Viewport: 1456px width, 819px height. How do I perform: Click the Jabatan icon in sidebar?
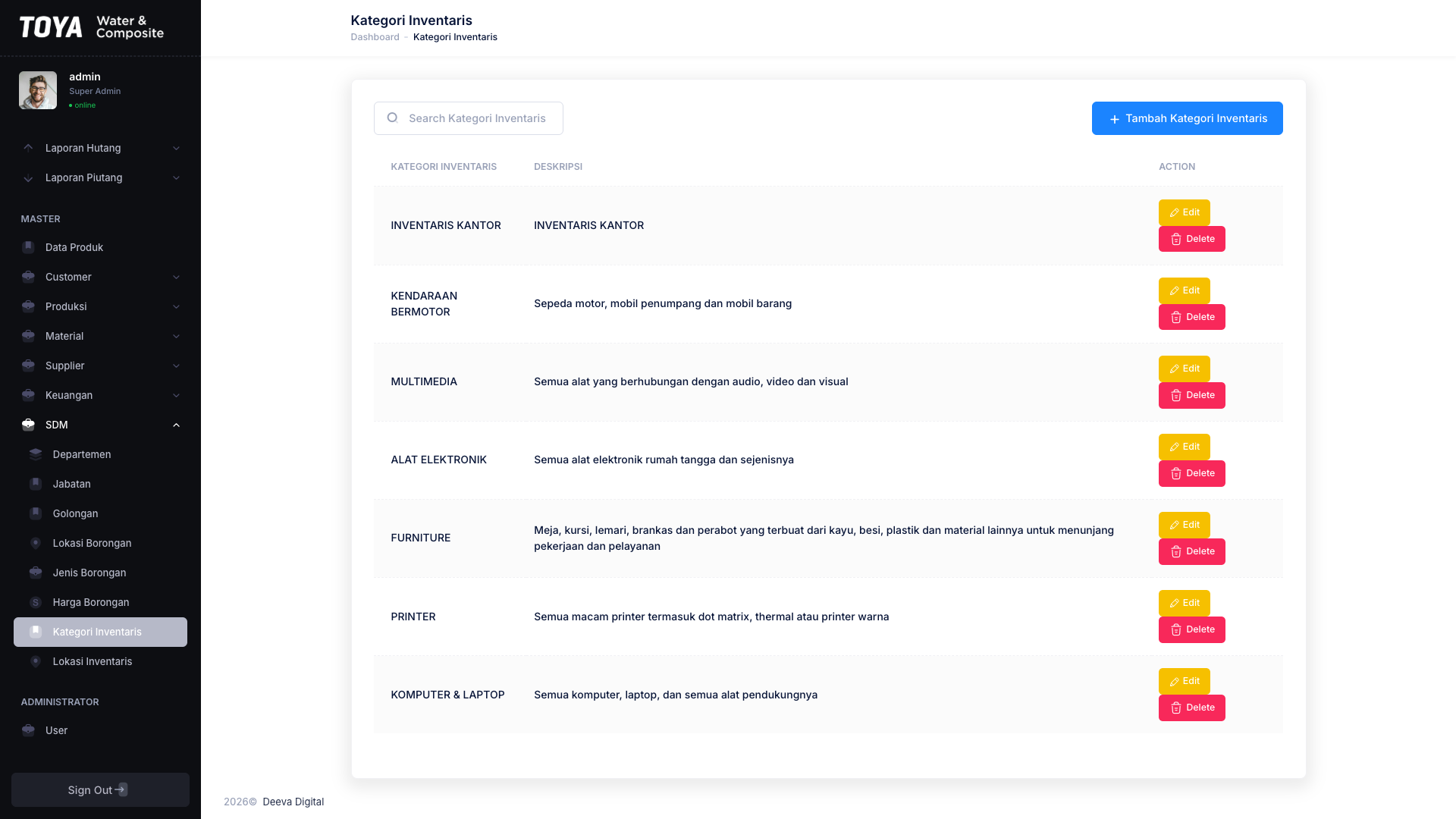coord(36,484)
